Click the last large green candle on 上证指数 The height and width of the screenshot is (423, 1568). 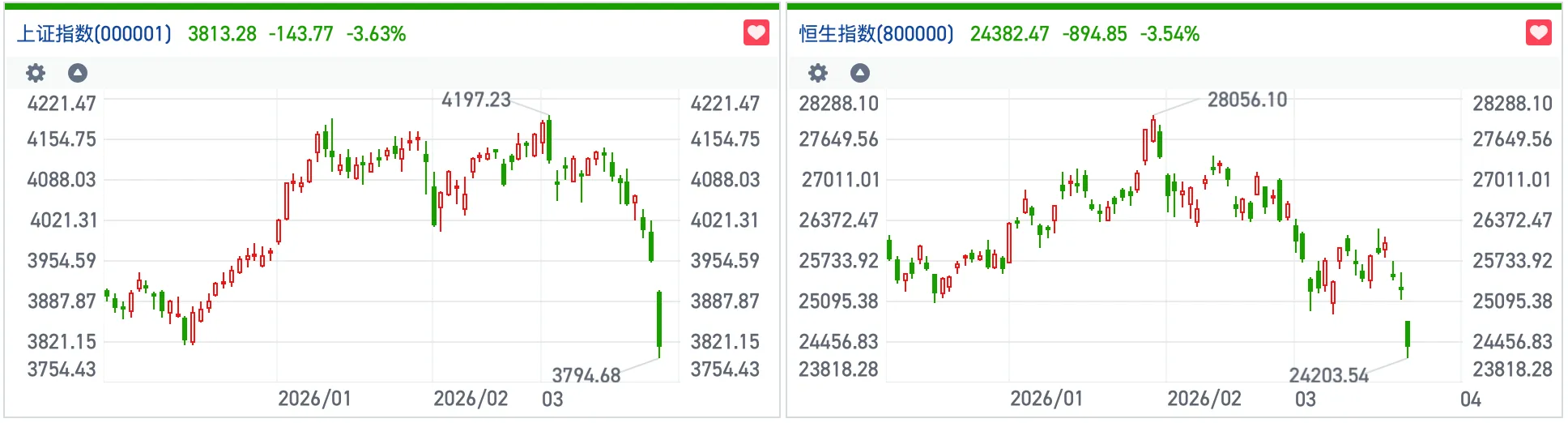pos(659,320)
